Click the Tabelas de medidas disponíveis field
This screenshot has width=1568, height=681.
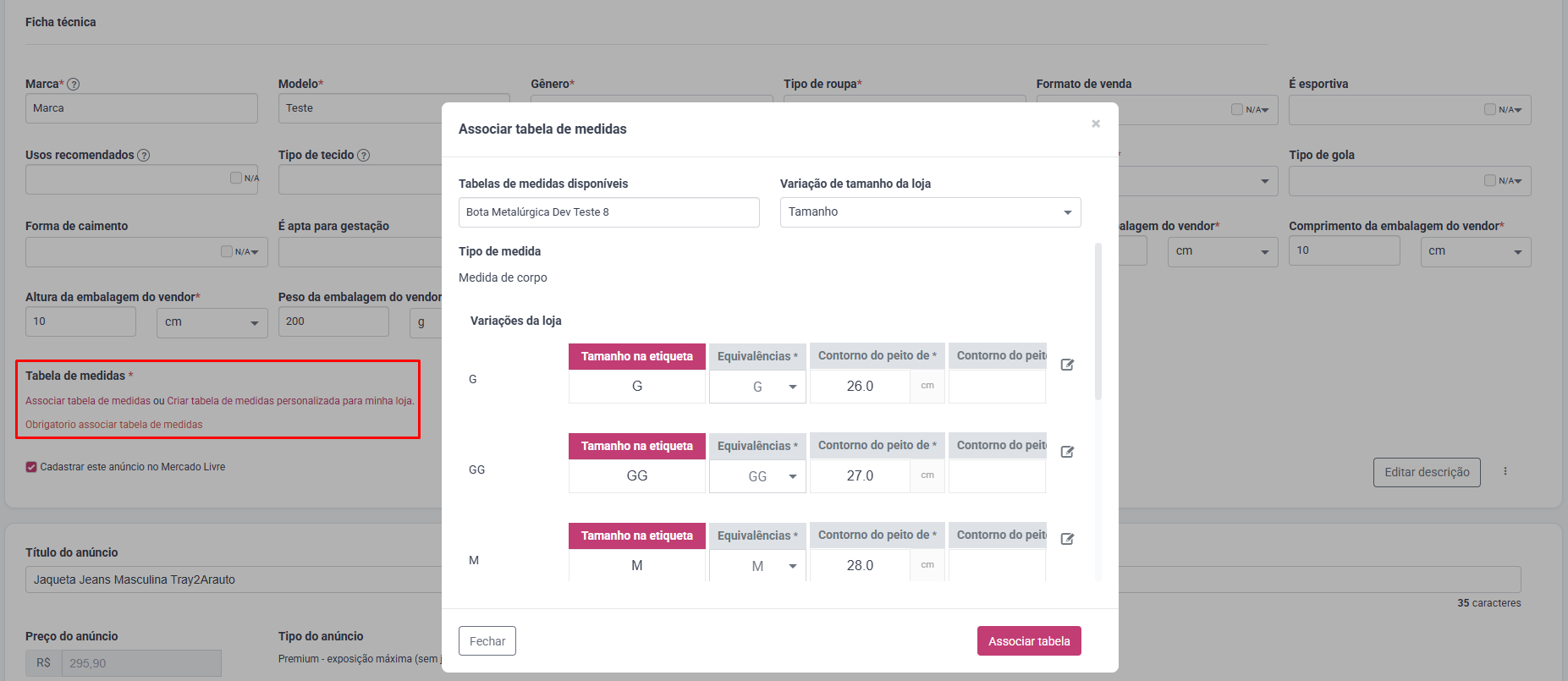(609, 212)
